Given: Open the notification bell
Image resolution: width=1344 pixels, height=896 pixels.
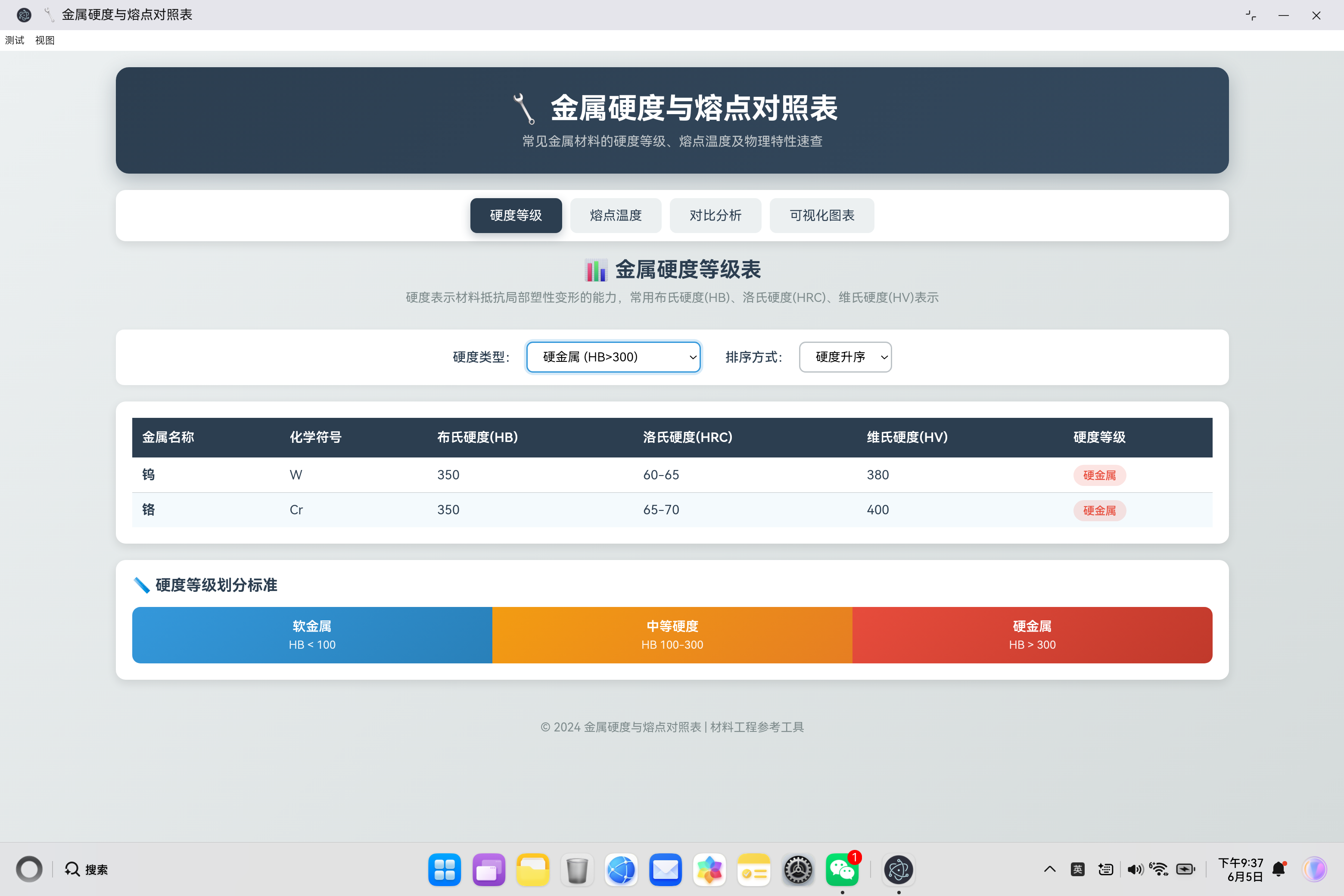Looking at the screenshot, I should 1279,869.
